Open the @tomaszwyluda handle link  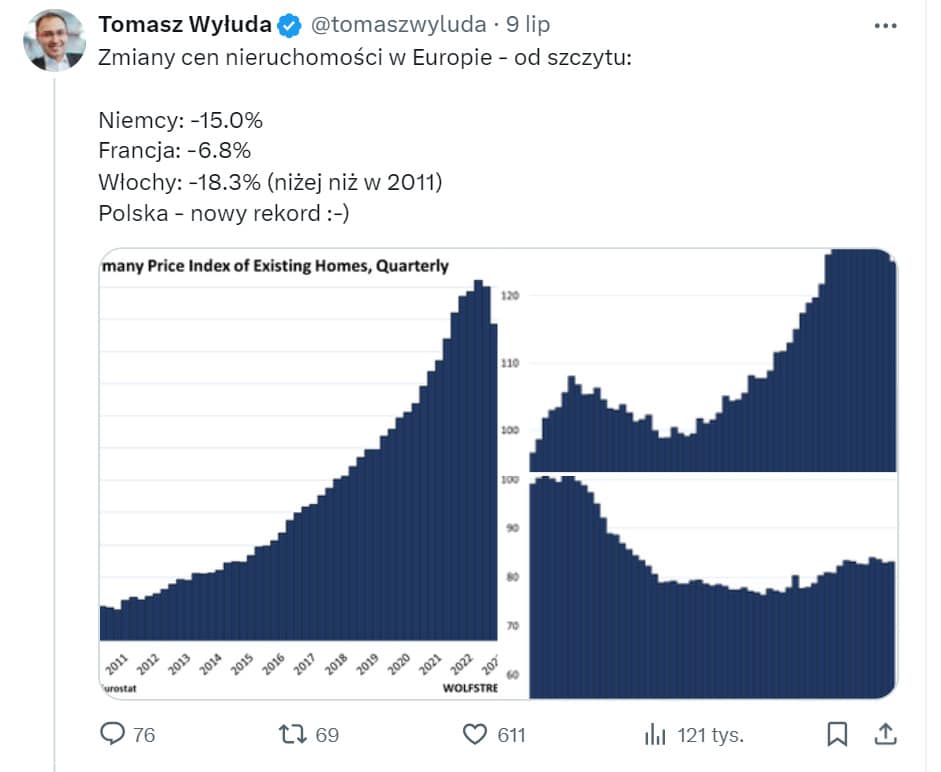pos(393,24)
